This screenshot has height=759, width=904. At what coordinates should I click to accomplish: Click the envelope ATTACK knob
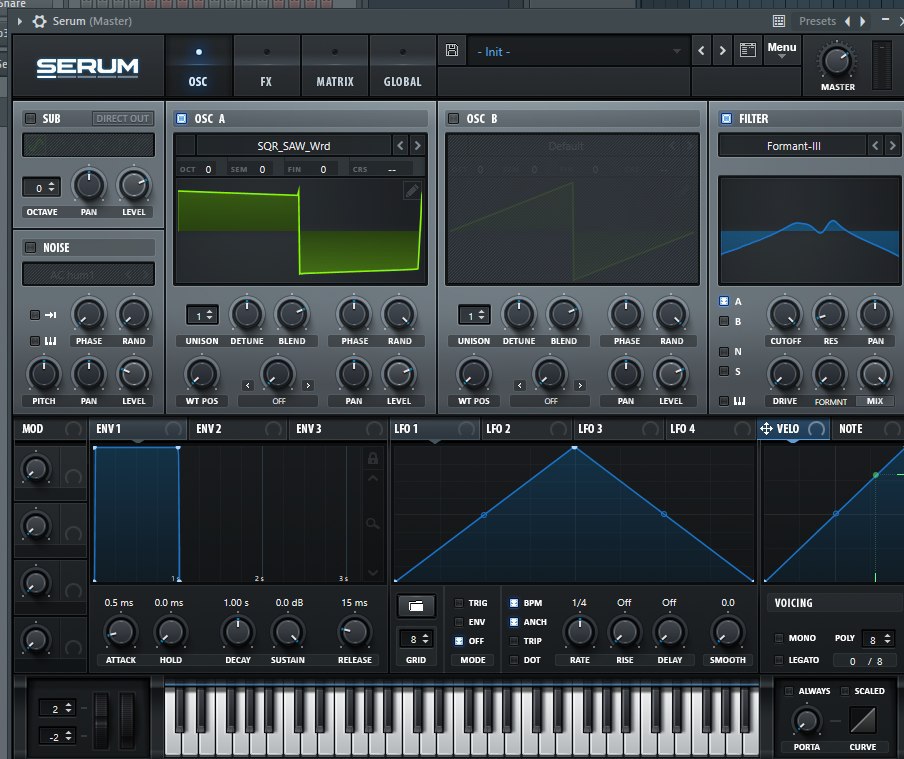[x=120, y=632]
